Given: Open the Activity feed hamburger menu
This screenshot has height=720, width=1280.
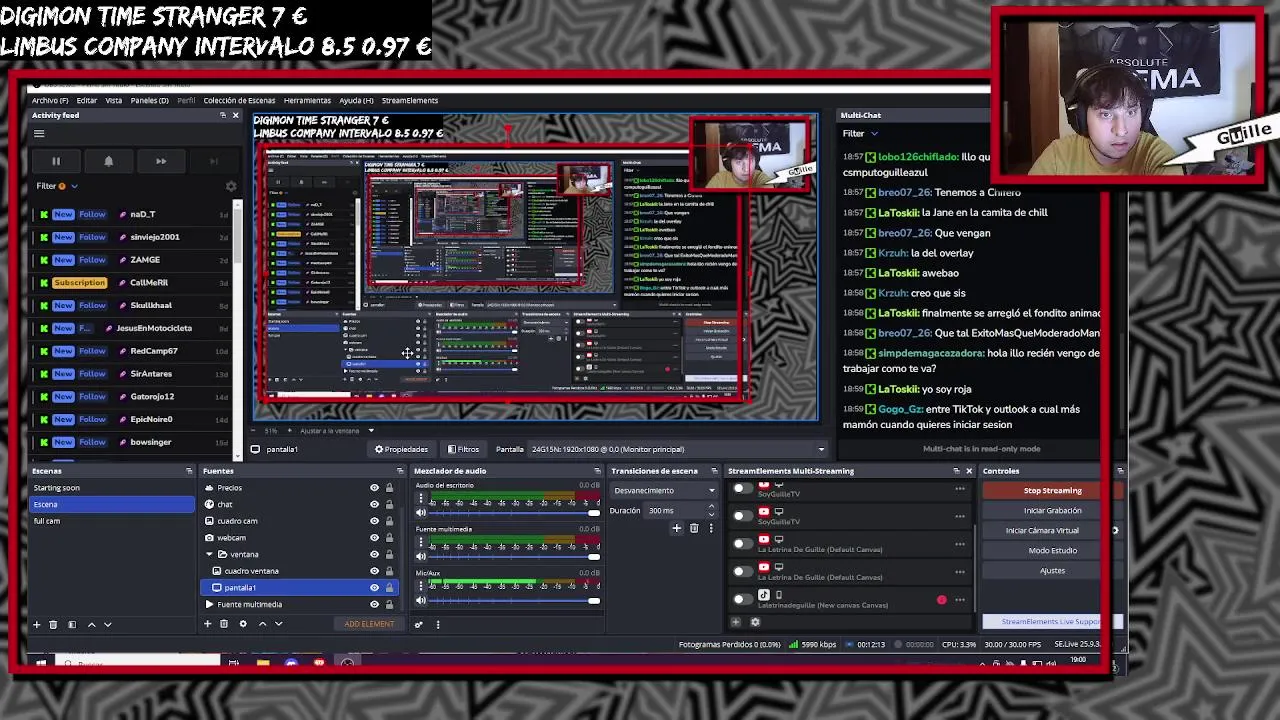Looking at the screenshot, I should coord(39,133).
